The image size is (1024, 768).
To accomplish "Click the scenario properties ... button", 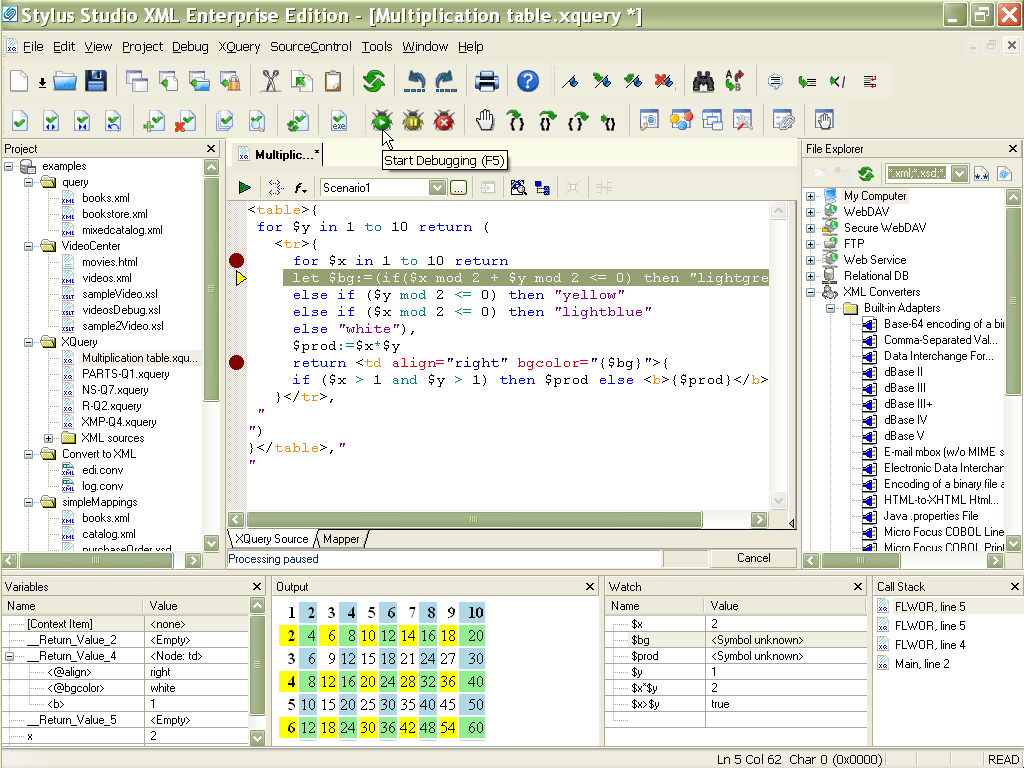I will click(457, 187).
